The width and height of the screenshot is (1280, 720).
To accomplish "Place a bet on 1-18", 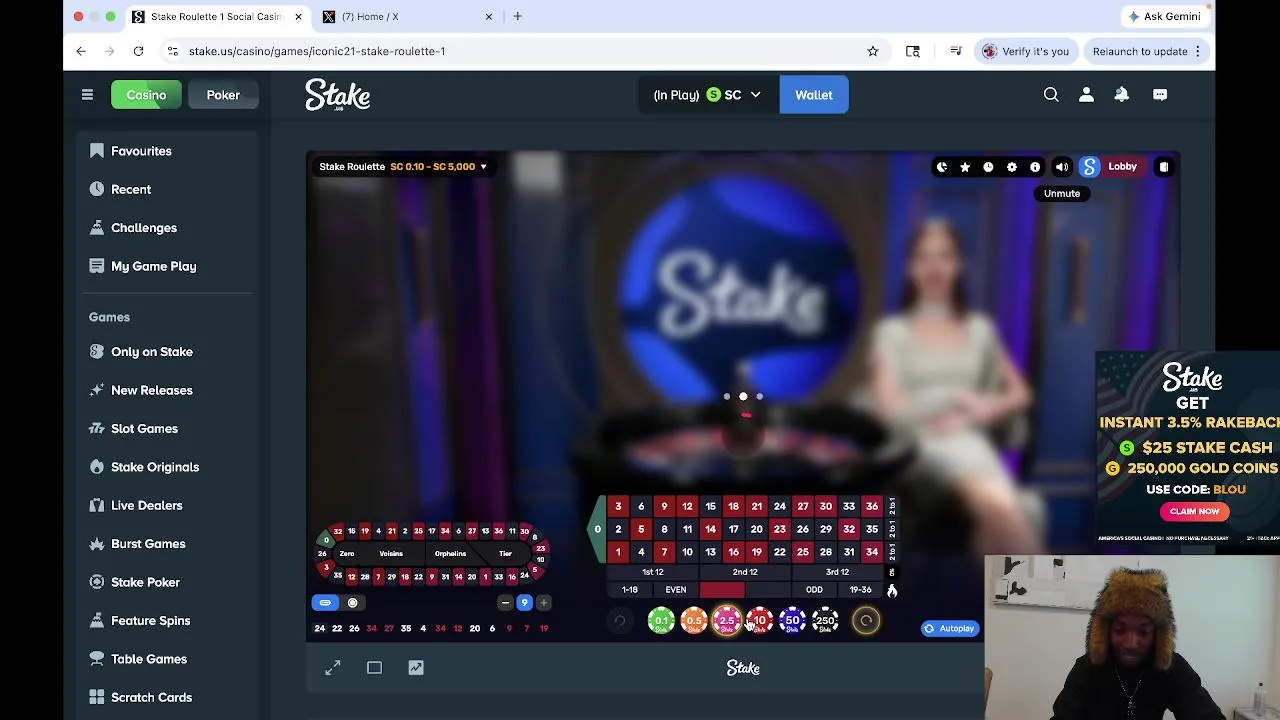I will click(x=630, y=590).
